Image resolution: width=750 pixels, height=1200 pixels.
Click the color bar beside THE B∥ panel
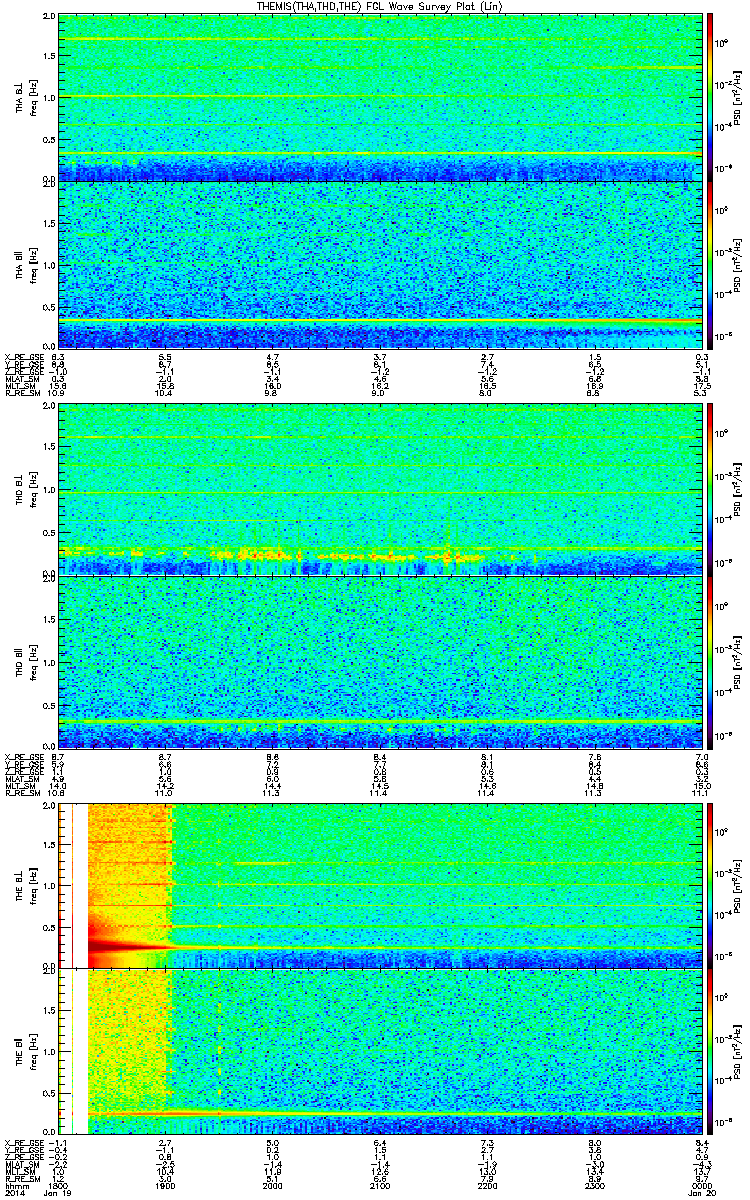(x=710, y=1051)
